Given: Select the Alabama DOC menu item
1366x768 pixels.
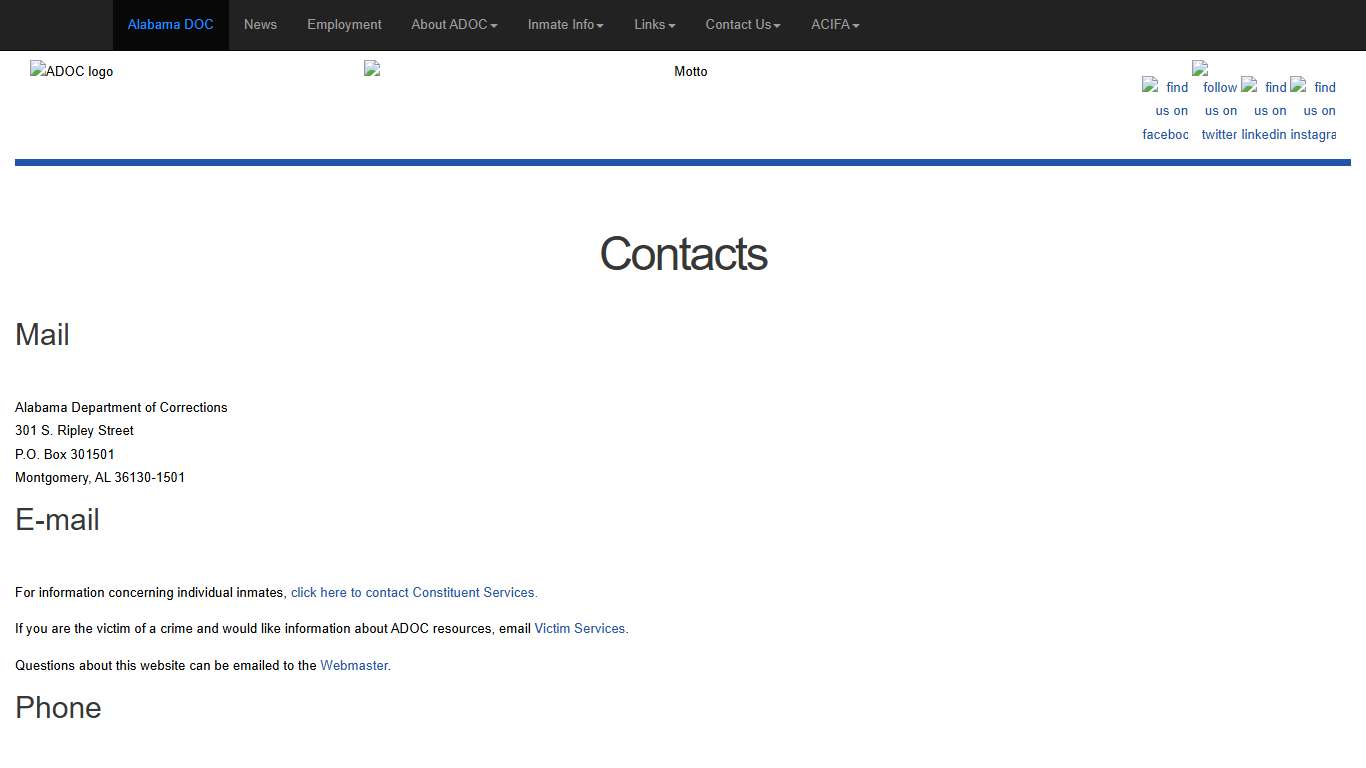Looking at the screenshot, I should (170, 25).
